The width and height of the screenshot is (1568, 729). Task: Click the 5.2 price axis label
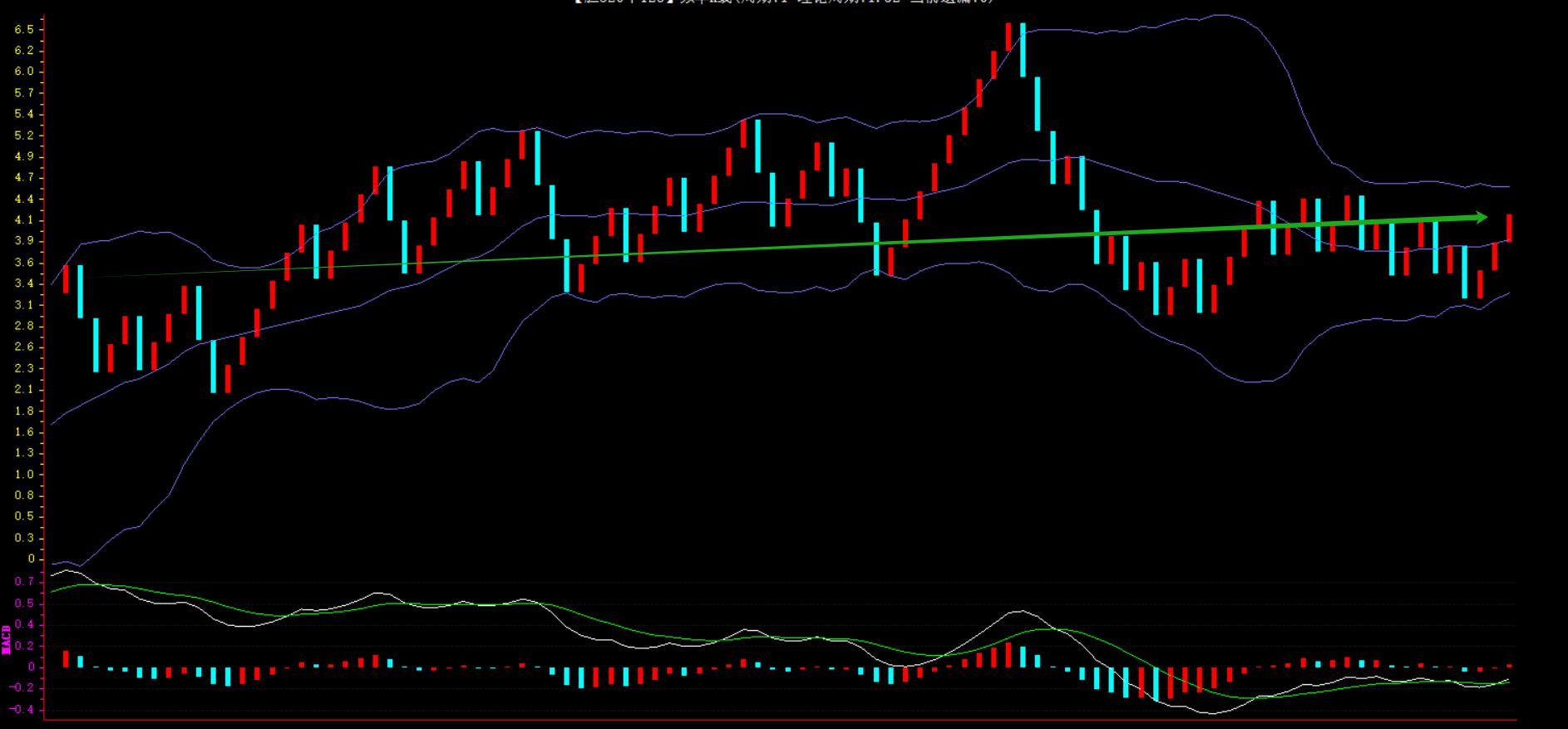(x=24, y=135)
